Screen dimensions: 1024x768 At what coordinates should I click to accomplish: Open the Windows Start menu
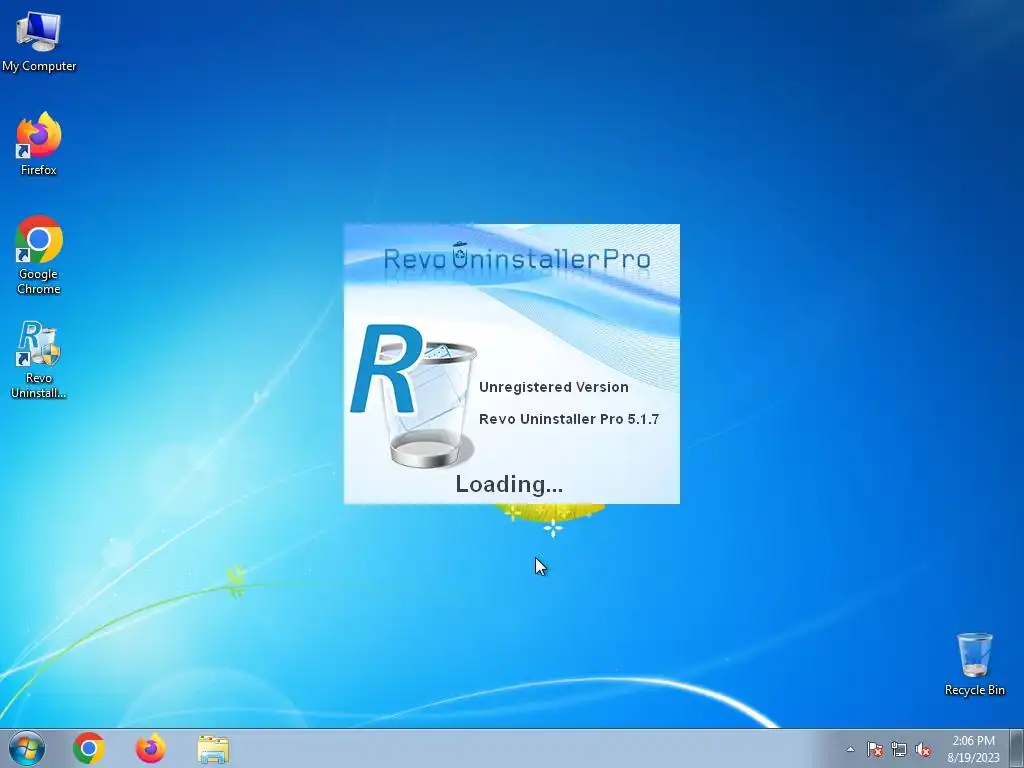click(27, 748)
